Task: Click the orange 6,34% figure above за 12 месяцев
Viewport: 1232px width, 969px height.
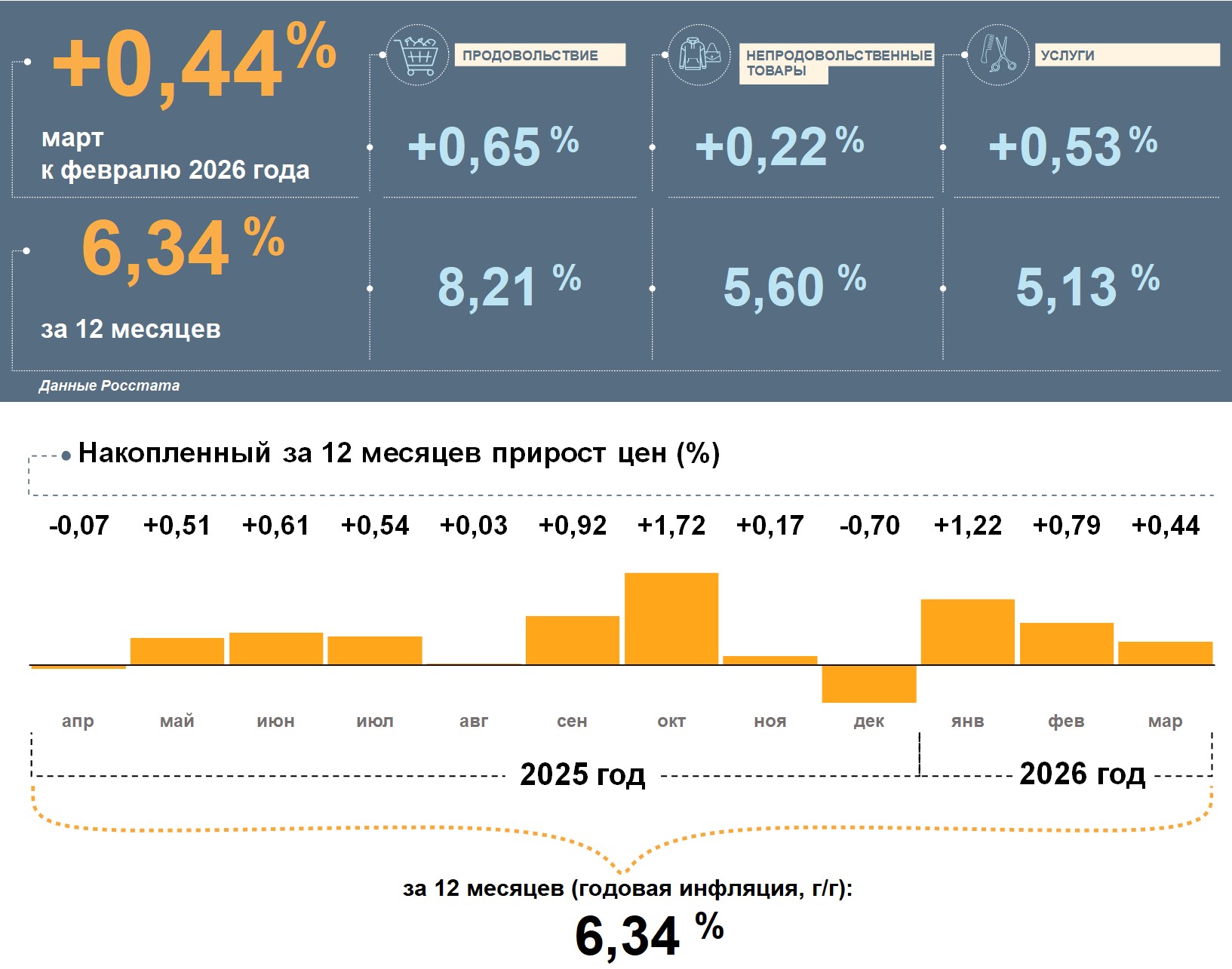Action: 181,249
